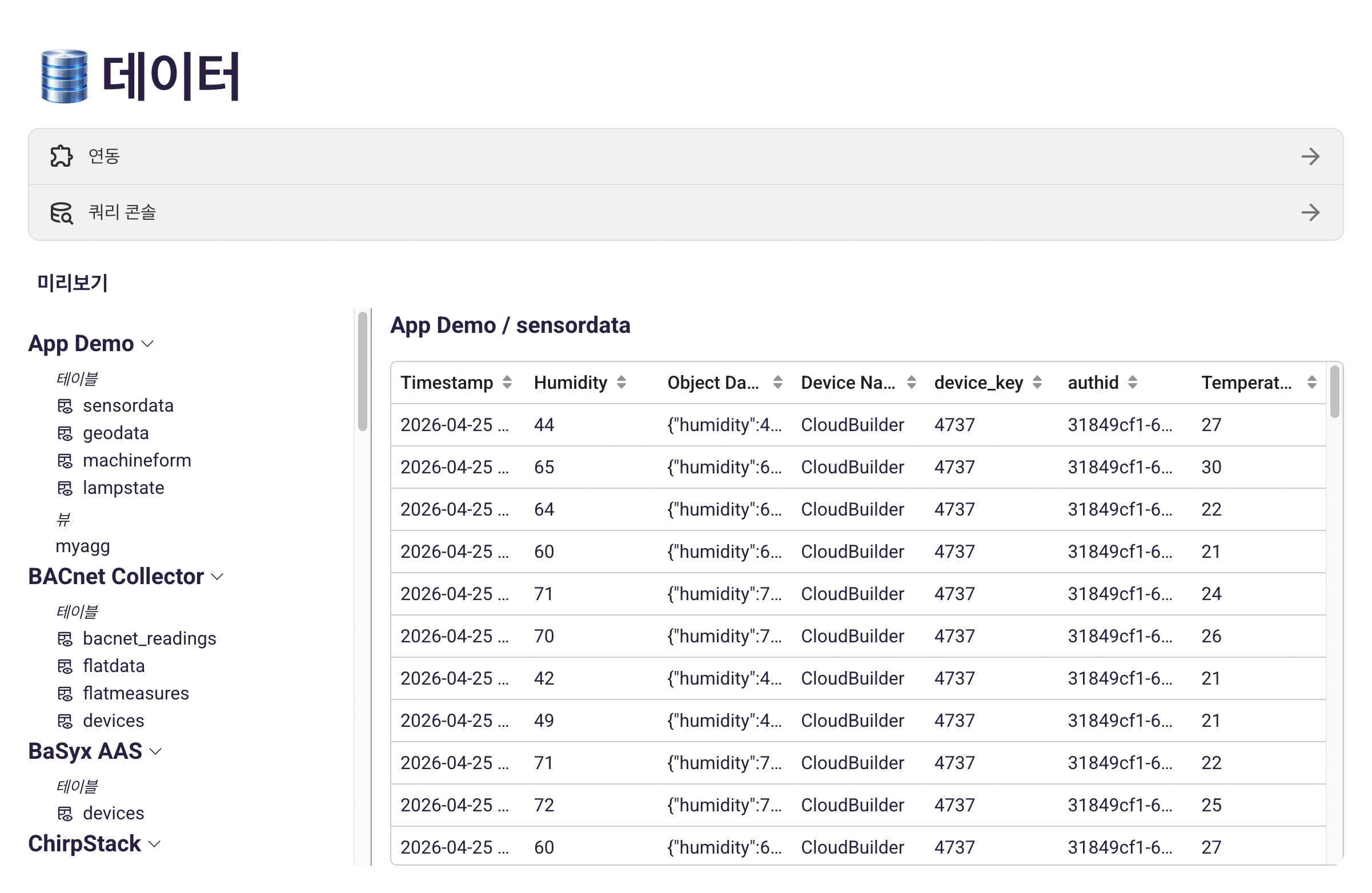Image resolution: width=1372 pixels, height=893 pixels.
Task: Click table icon beside BaSyx AAS devices
Action: [x=65, y=814]
